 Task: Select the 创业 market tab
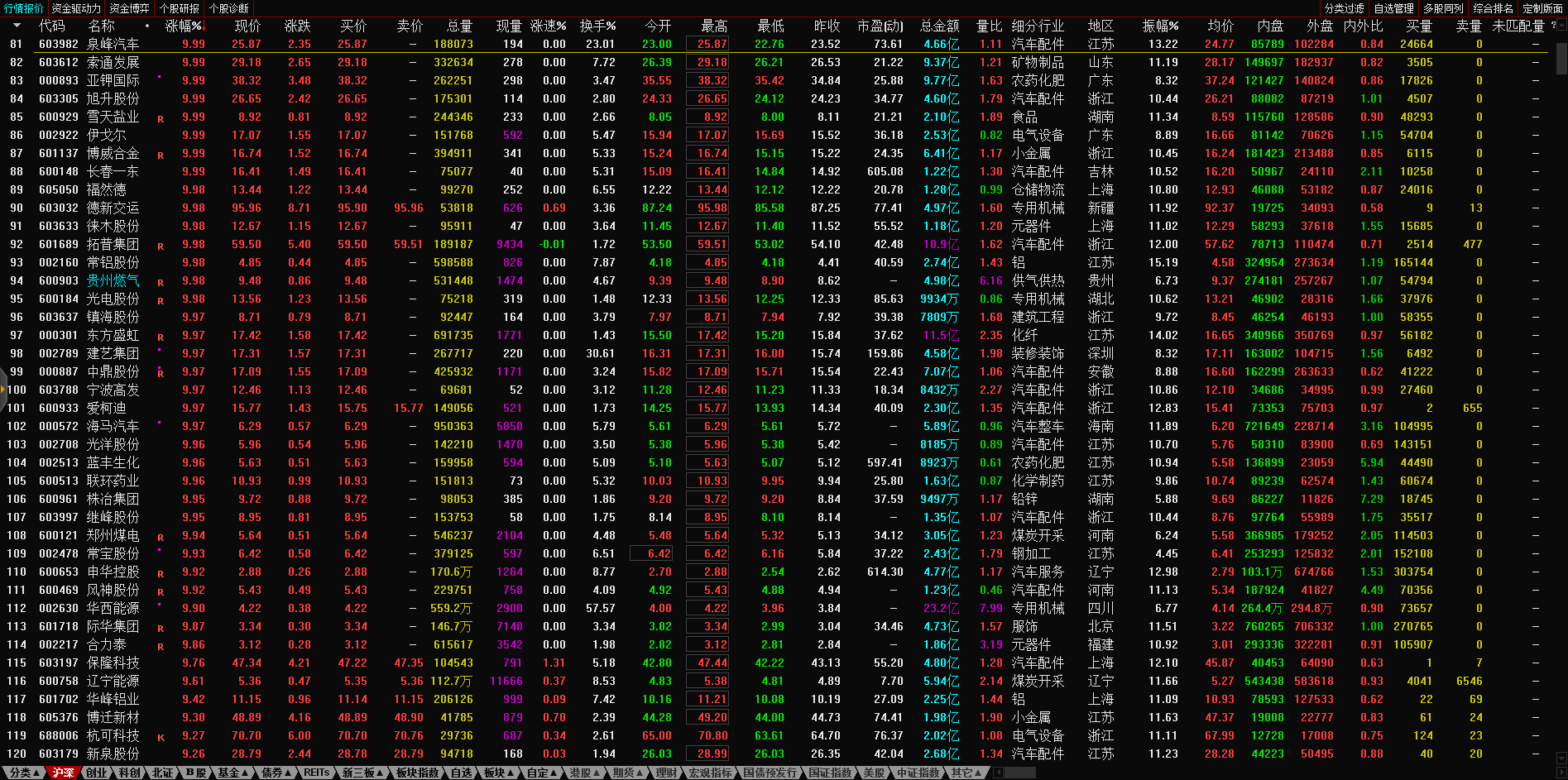click(x=97, y=773)
